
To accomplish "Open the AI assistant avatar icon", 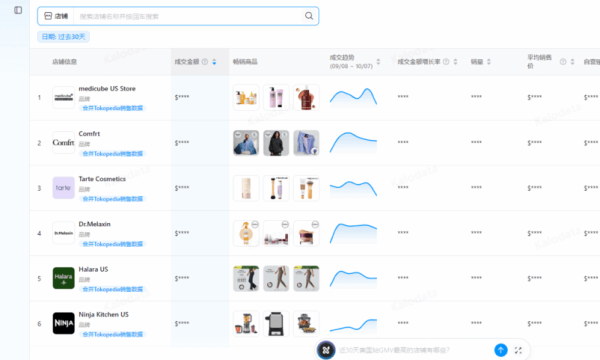I will pos(326,350).
